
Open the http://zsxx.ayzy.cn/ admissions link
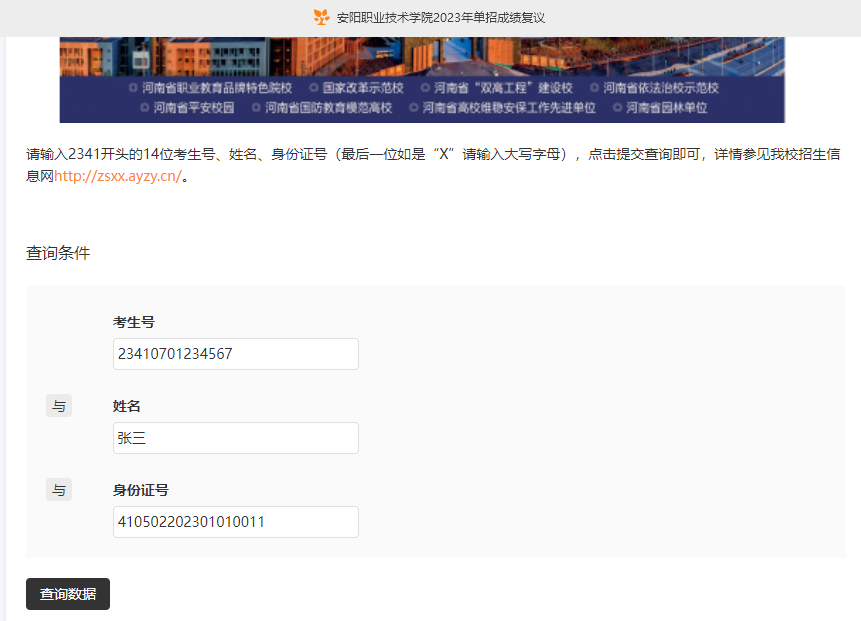tap(118, 176)
